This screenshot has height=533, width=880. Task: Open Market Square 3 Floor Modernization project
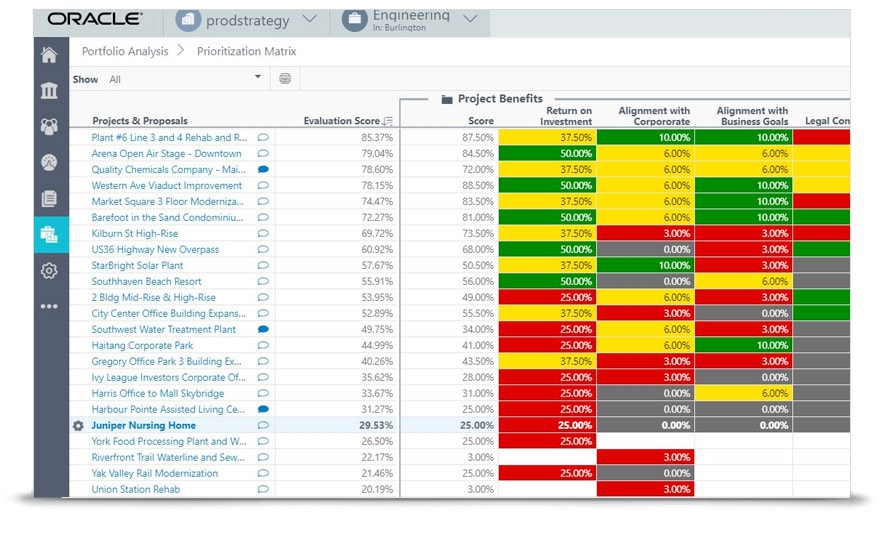pos(167,201)
